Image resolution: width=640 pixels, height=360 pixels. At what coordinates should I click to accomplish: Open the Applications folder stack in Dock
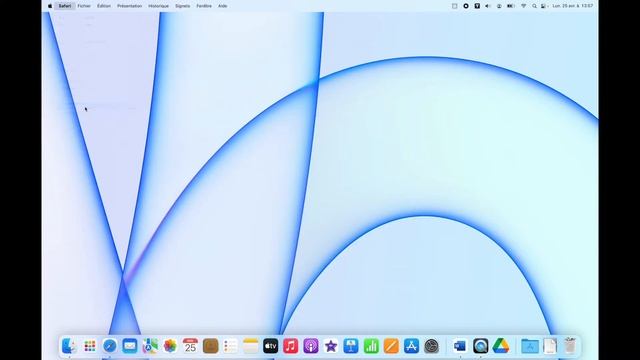pos(530,346)
